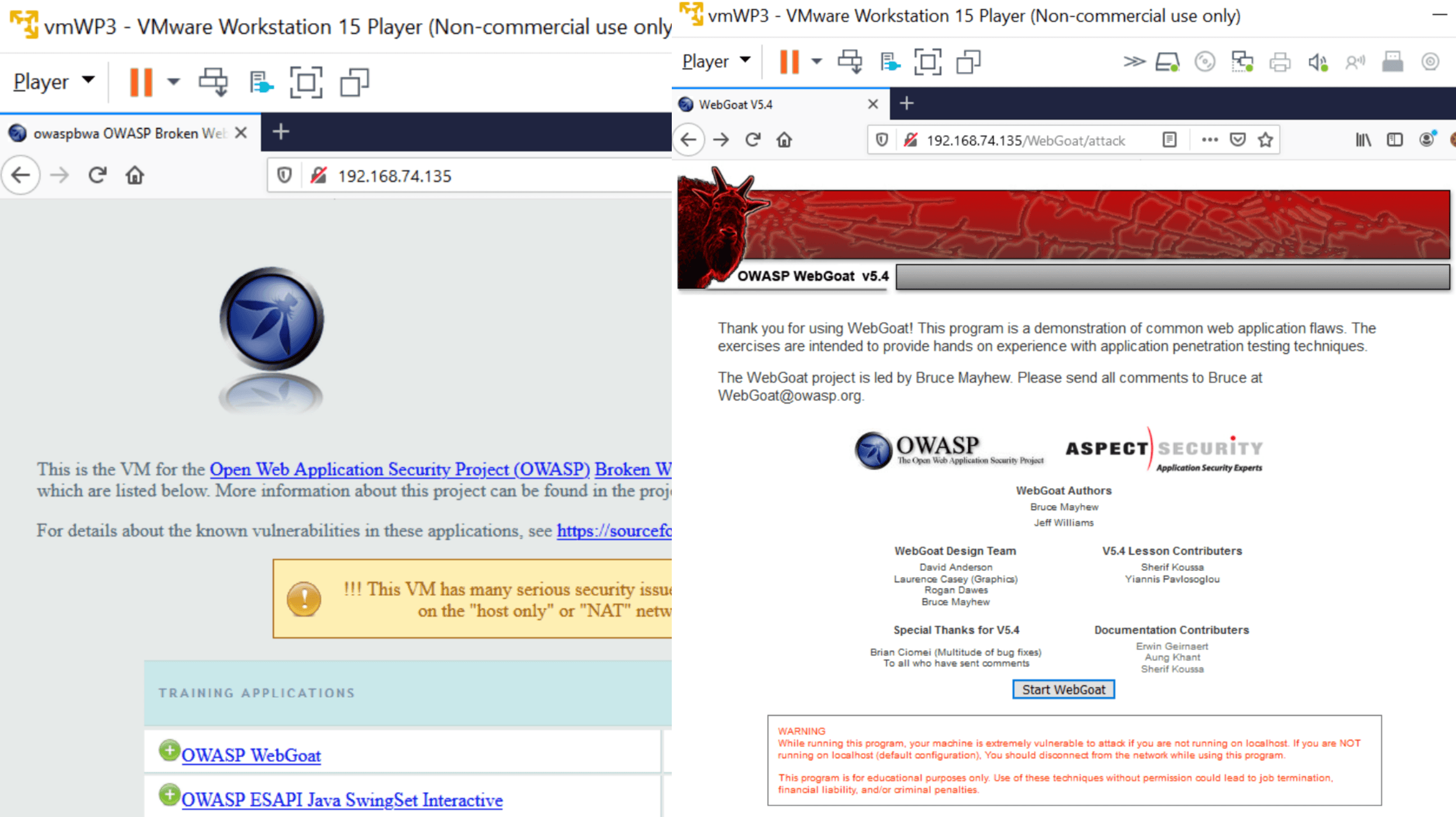Click Unity mode icon in left VMware toolbar
This screenshot has height=817, width=1456.
(x=354, y=83)
